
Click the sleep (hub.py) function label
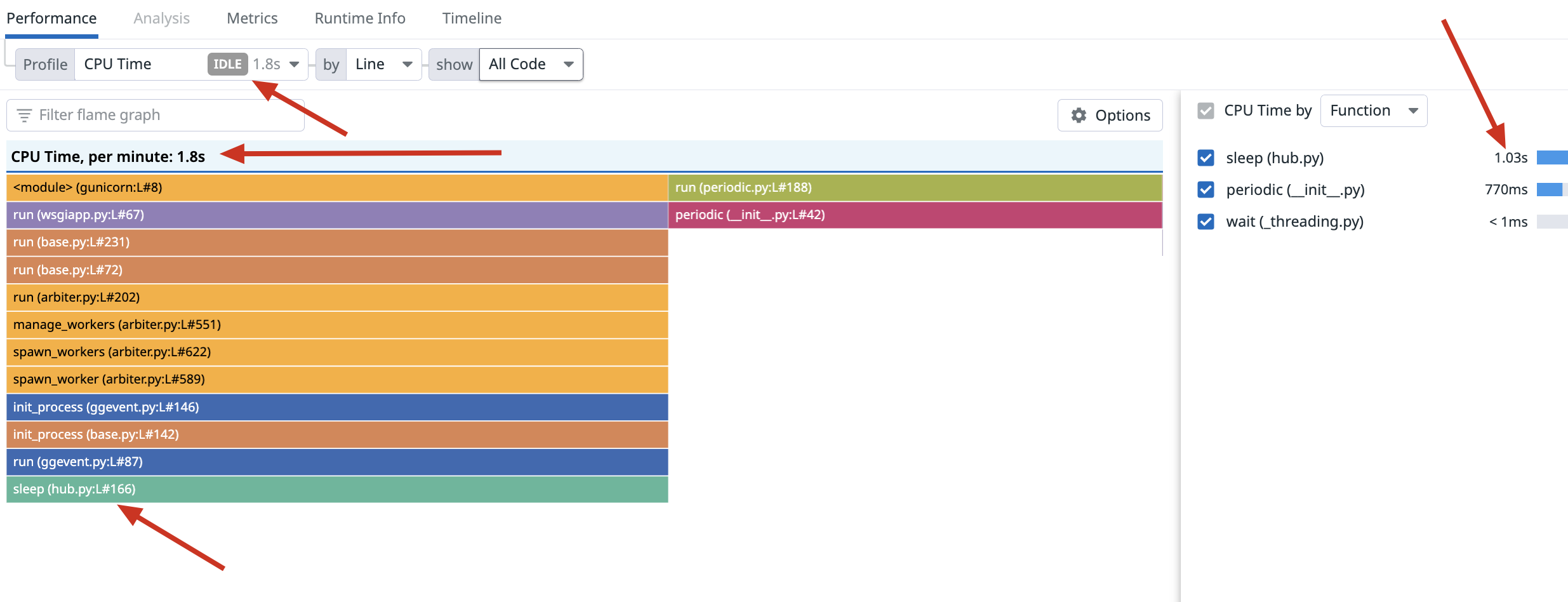(x=1275, y=158)
